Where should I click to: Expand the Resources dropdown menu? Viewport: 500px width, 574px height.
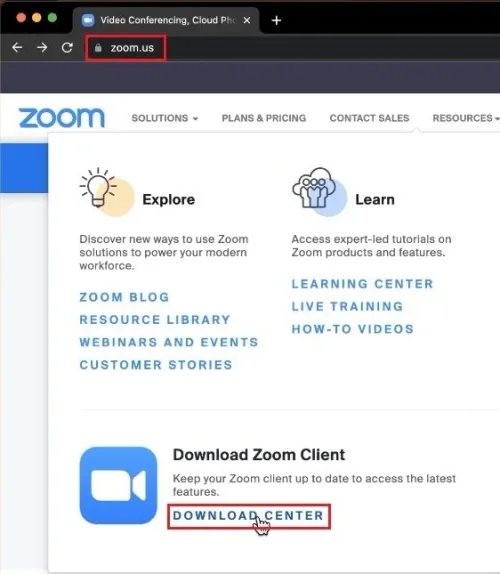pyautogui.click(x=466, y=118)
